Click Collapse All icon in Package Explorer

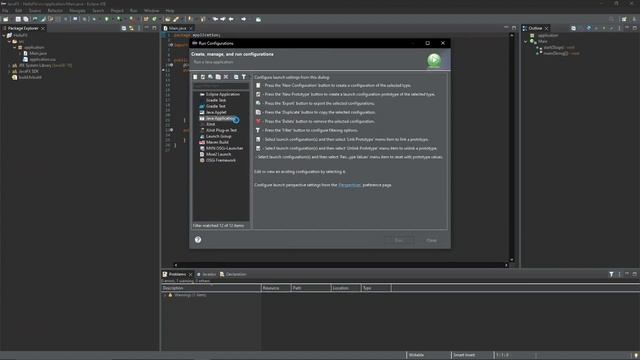124,28
